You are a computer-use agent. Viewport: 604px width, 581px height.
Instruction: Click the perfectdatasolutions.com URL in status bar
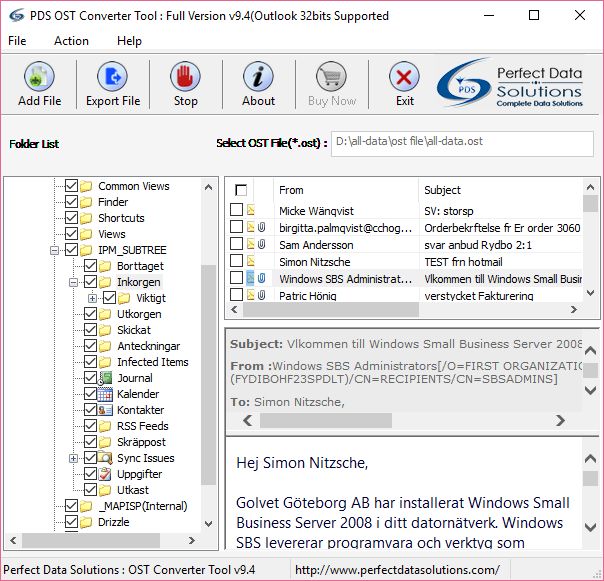click(397, 570)
